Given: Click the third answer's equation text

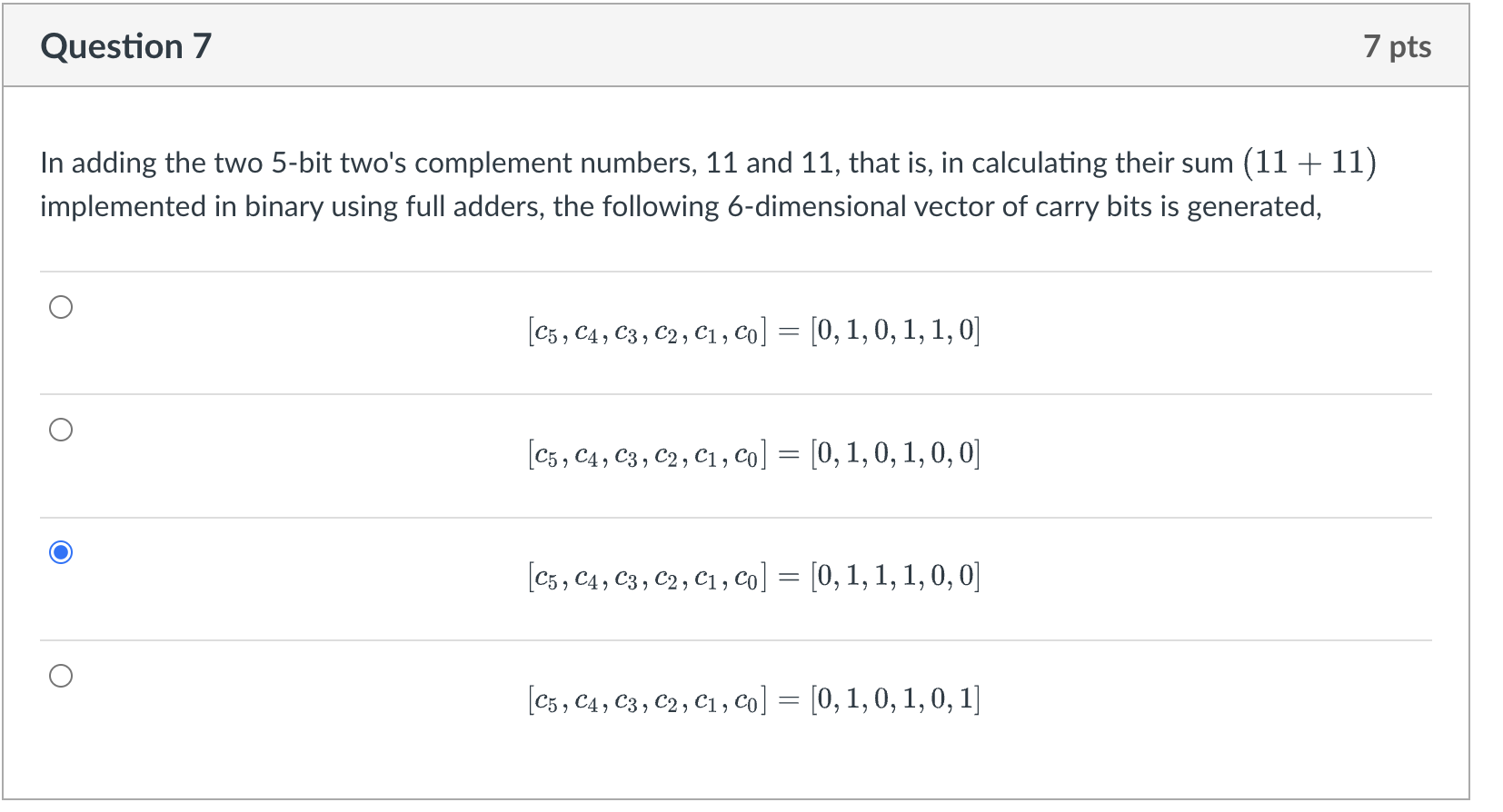Looking at the screenshot, I should [753, 574].
